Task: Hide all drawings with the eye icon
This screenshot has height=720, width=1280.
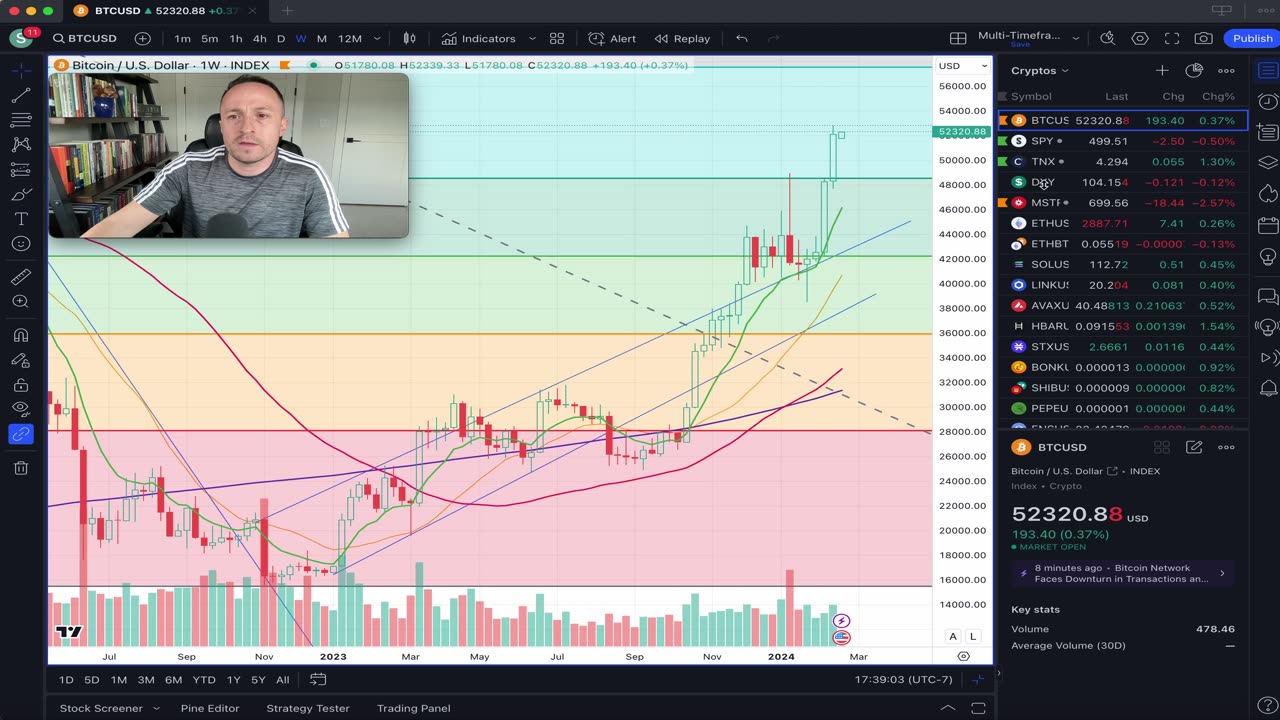Action: 20,409
